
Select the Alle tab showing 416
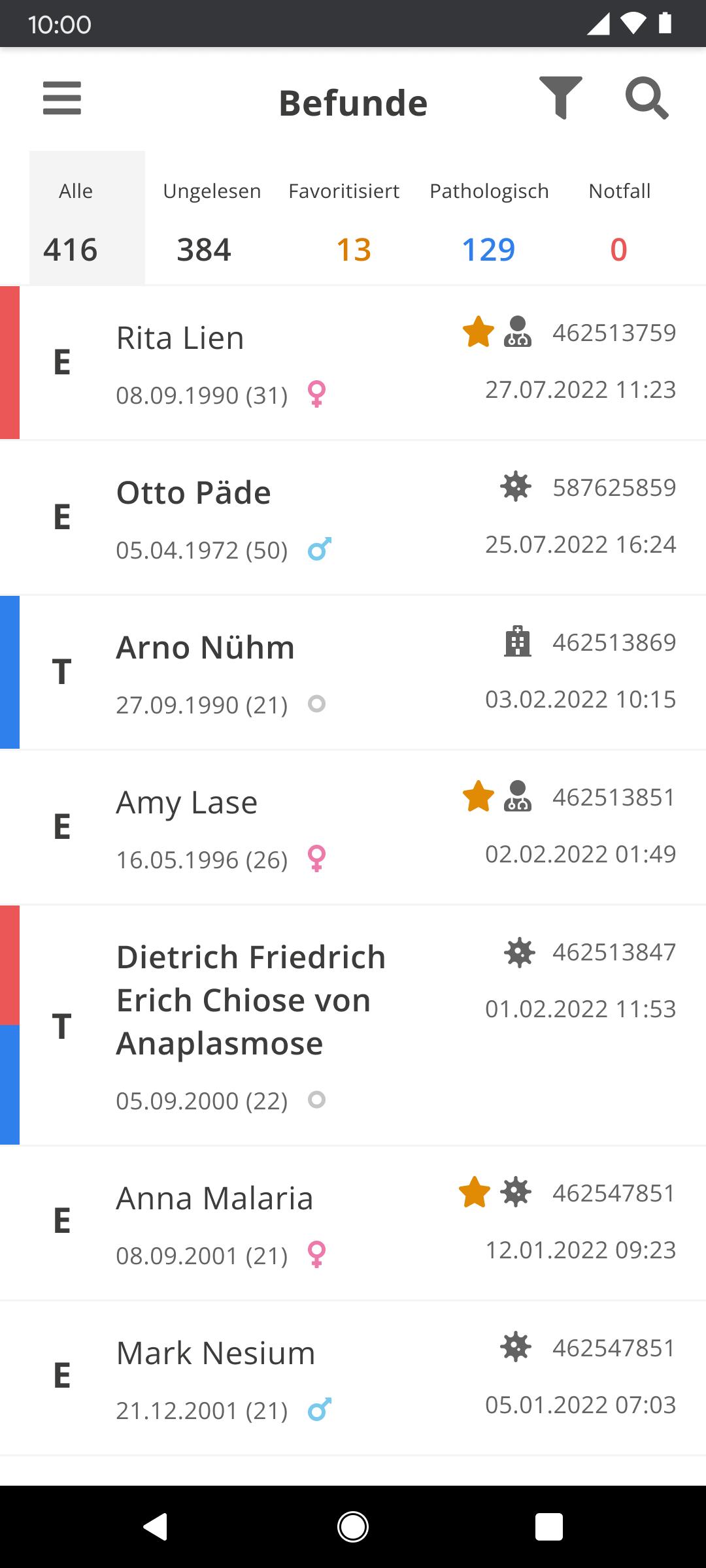(x=87, y=218)
